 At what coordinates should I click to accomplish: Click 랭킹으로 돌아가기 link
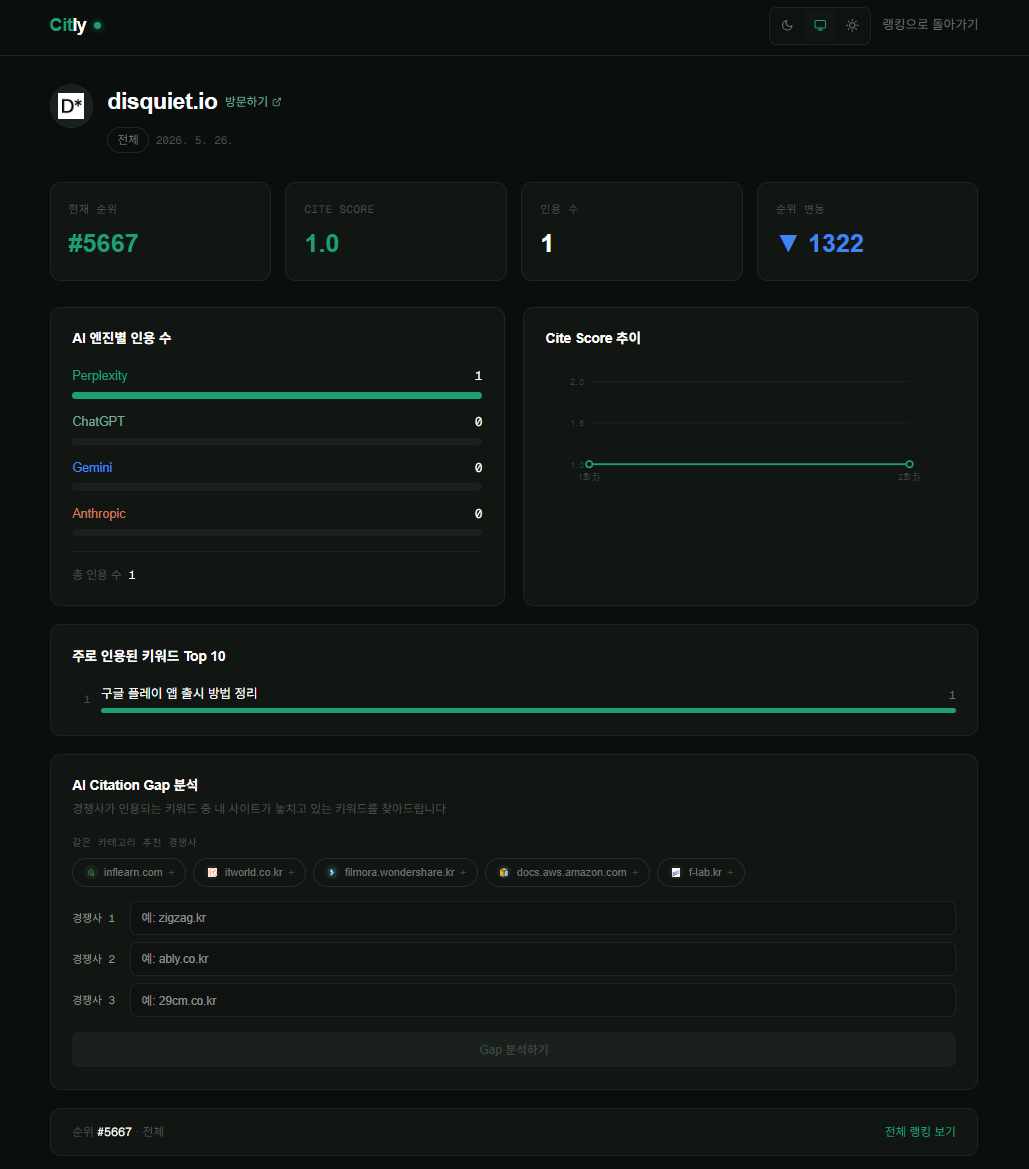930,25
